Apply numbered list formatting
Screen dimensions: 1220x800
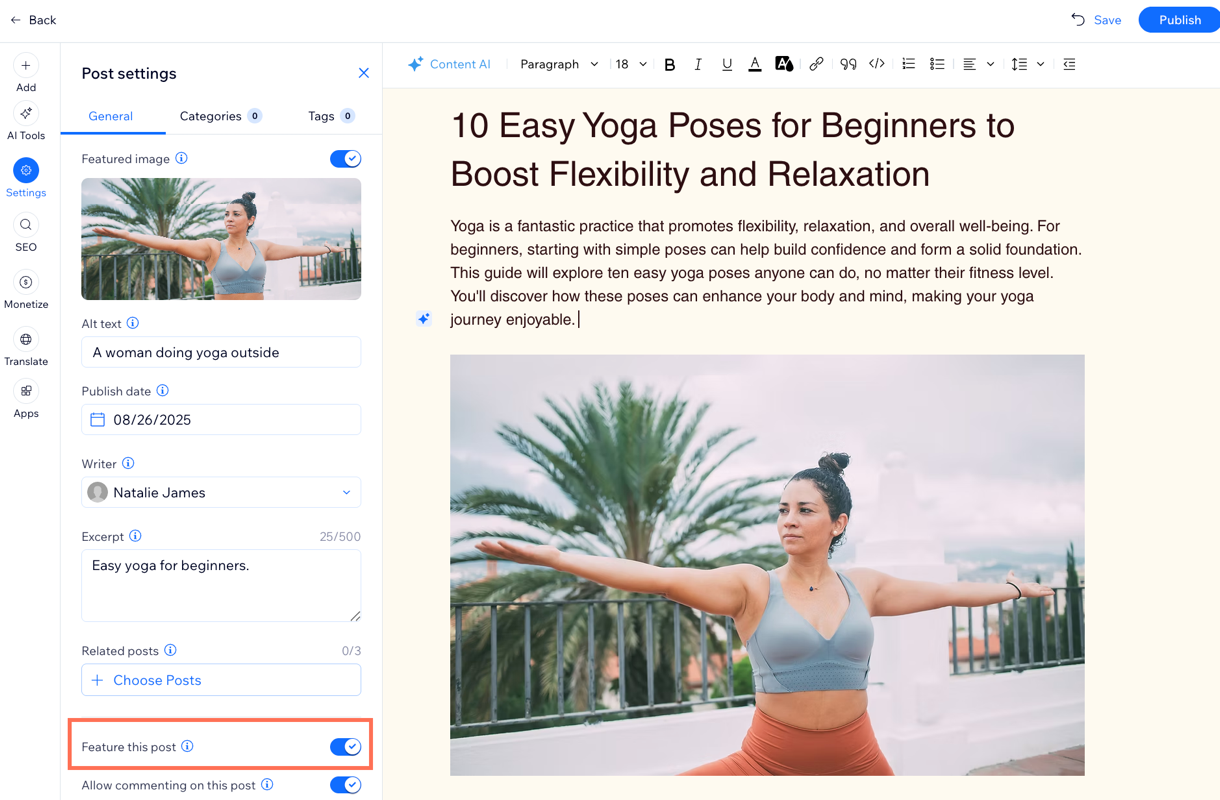(908, 64)
